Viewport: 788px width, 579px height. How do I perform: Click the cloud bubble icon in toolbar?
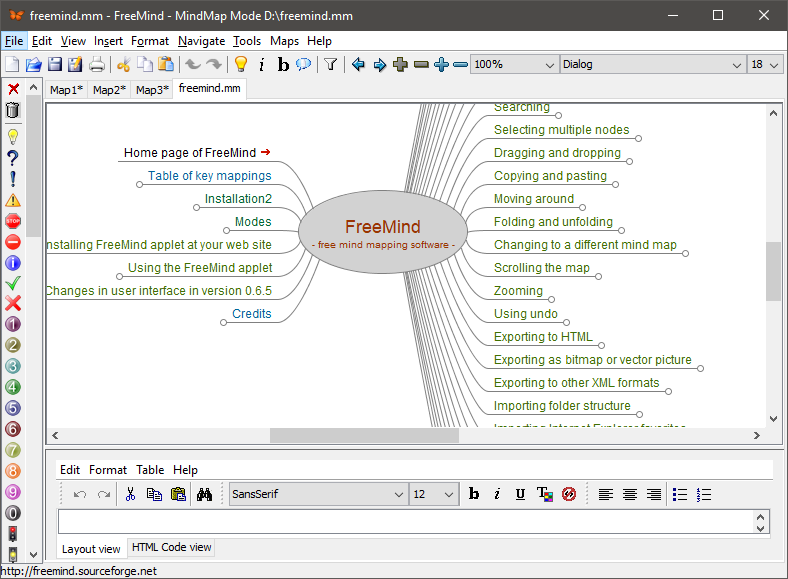(304, 64)
